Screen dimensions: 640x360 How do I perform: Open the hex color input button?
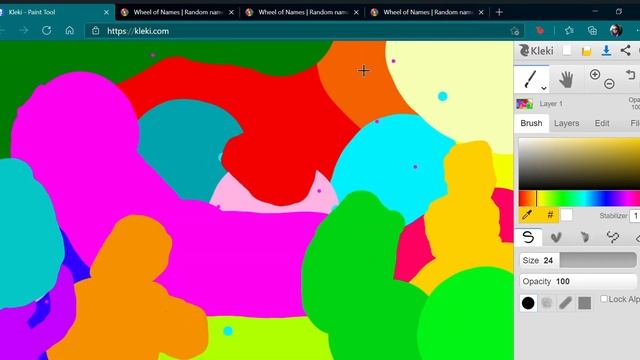coord(550,215)
